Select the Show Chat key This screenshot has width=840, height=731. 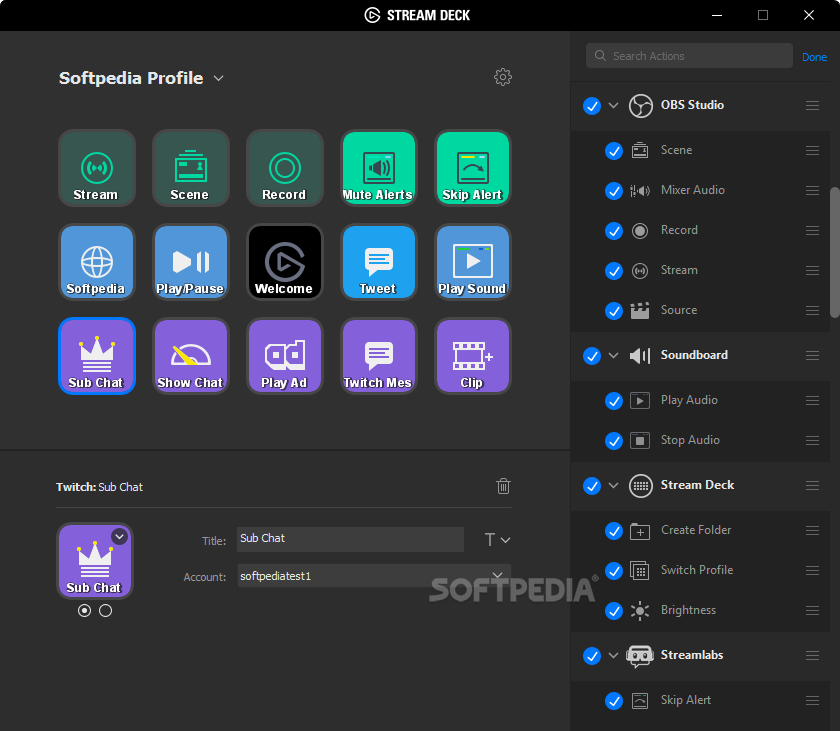191,356
